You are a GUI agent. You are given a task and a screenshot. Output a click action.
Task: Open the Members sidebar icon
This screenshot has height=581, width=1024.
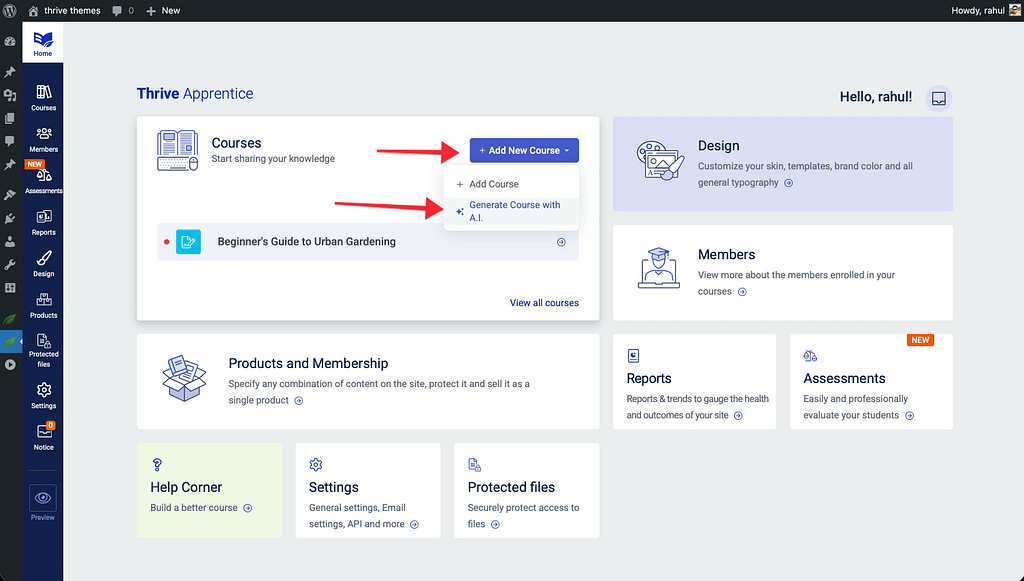43,138
